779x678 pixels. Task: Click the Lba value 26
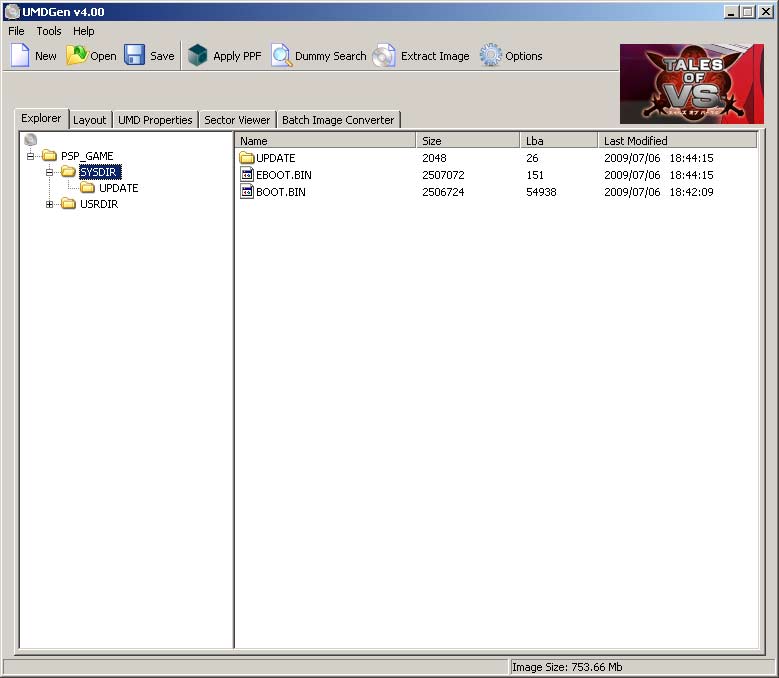[532, 158]
